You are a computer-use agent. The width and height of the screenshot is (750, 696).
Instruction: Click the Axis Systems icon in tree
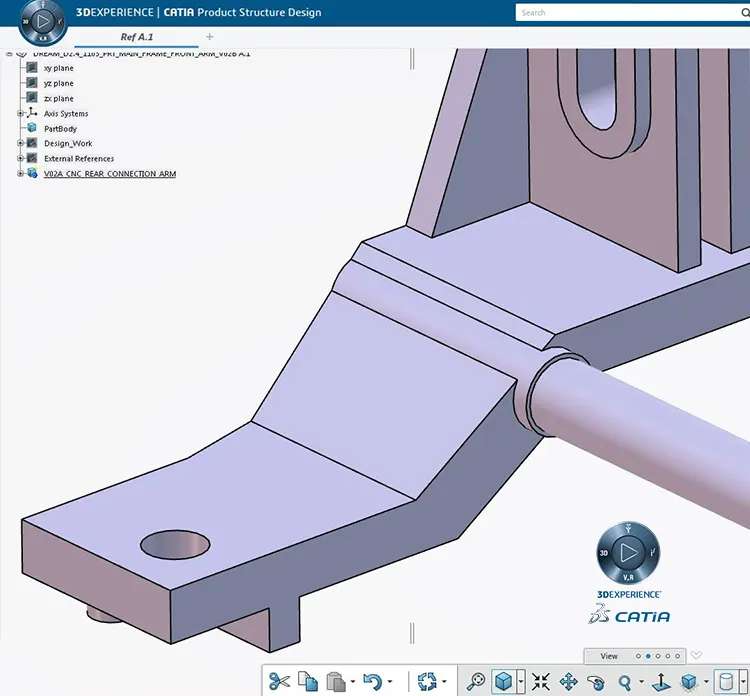[x=32, y=113]
